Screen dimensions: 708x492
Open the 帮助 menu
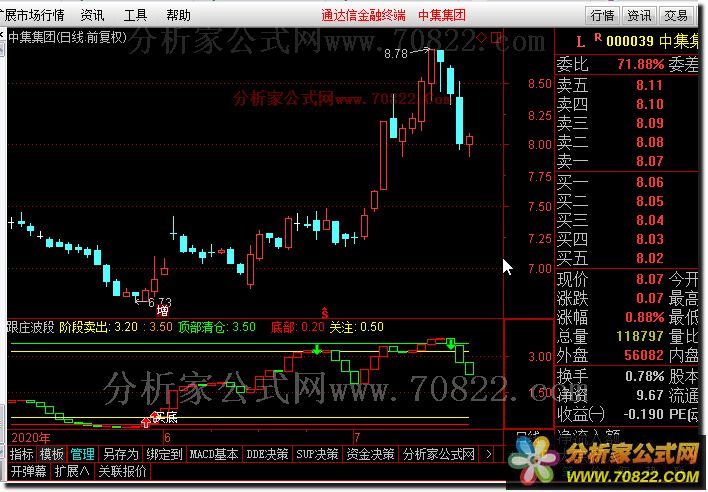tap(178, 15)
